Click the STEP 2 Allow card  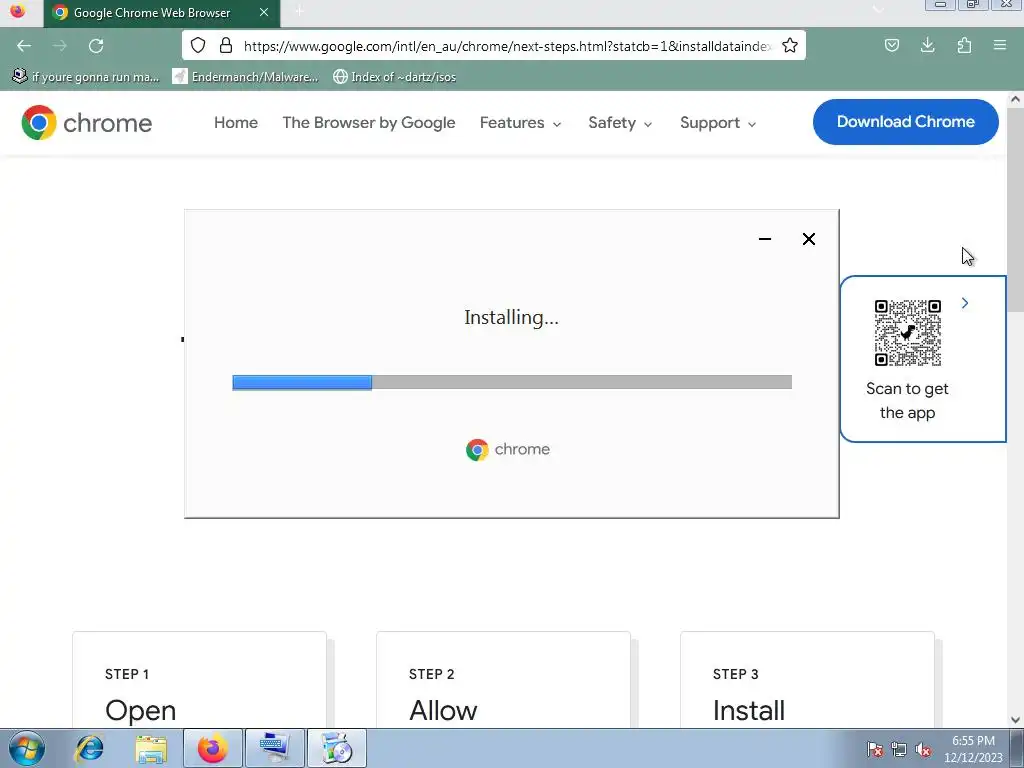503,679
